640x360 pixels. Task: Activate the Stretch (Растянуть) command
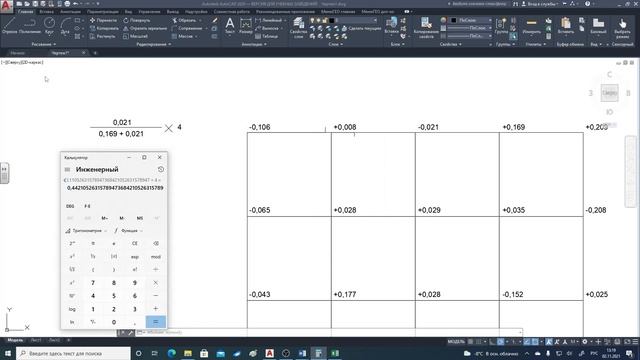[x=102, y=36]
